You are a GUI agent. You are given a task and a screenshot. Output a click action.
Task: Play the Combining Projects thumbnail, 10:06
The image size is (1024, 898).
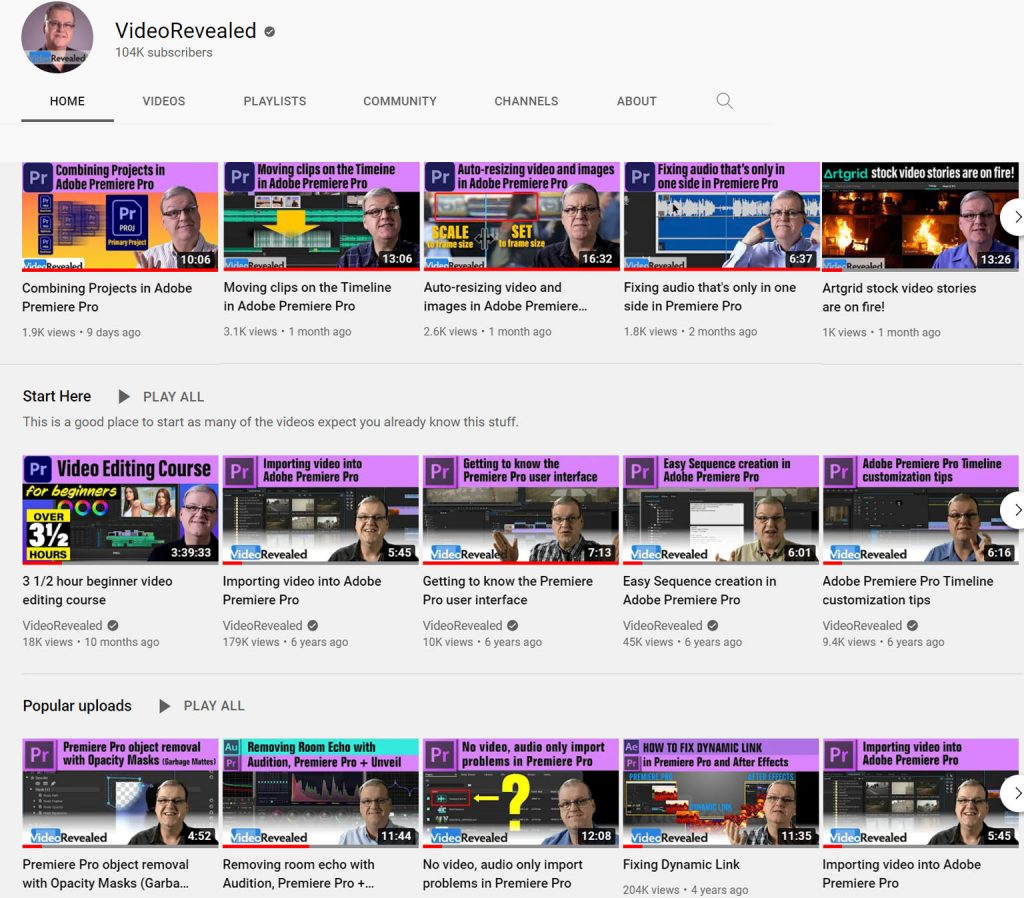point(120,216)
